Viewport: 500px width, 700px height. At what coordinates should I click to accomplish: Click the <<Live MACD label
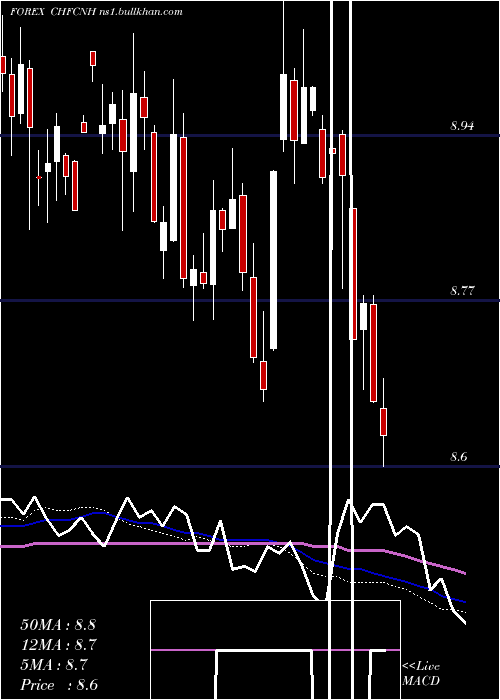(x=421, y=673)
